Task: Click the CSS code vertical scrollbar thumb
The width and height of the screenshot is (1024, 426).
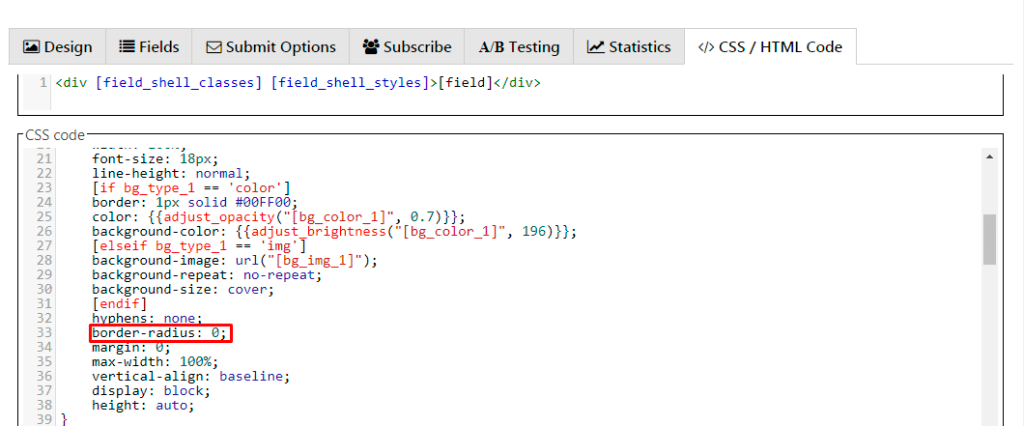Action: coord(989,239)
